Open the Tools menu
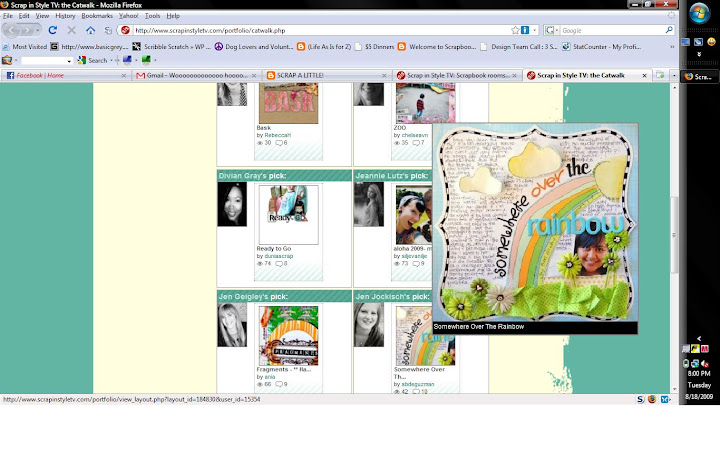This screenshot has height=449, width=720. (x=152, y=16)
